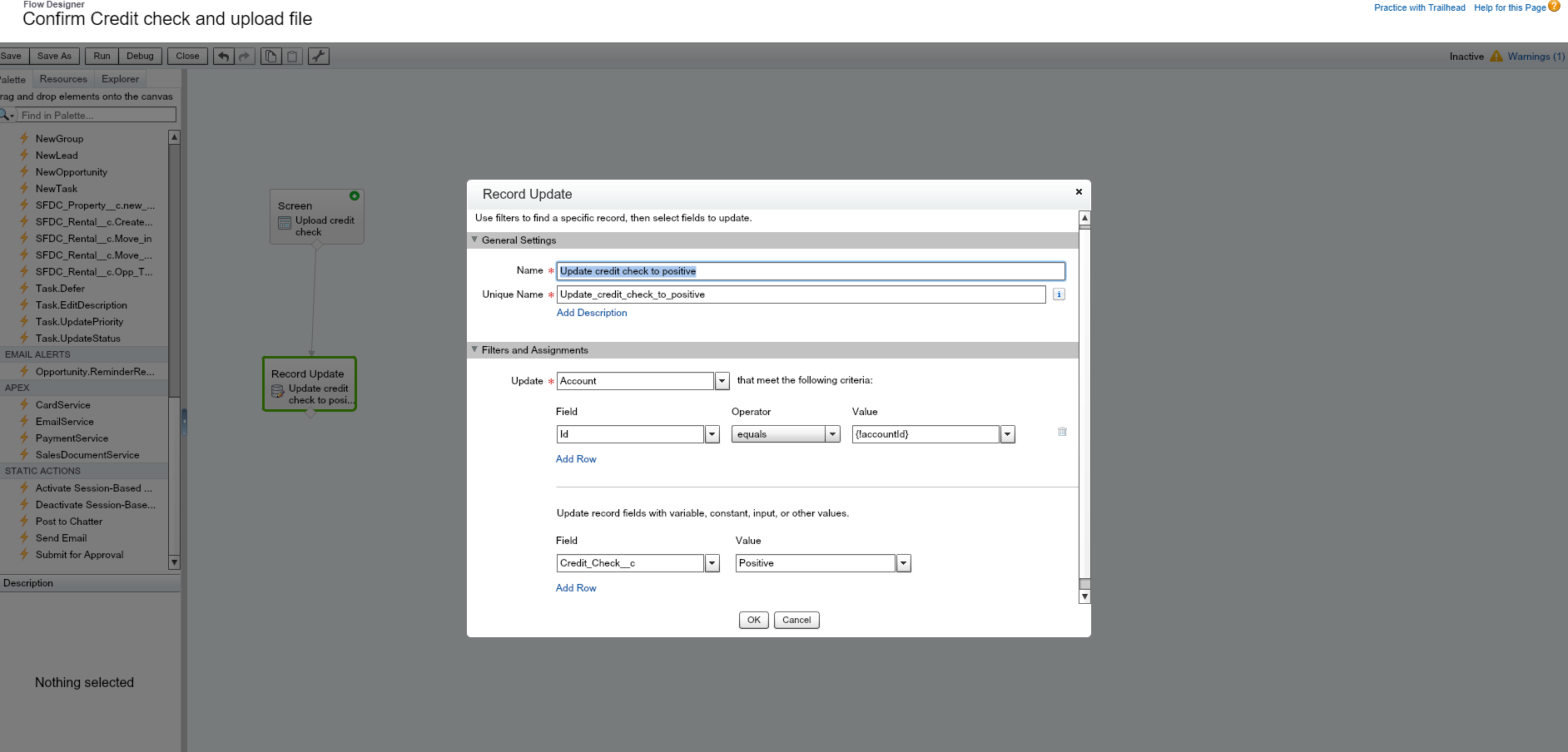Click the lightning icon next to NewTask

pos(24,188)
